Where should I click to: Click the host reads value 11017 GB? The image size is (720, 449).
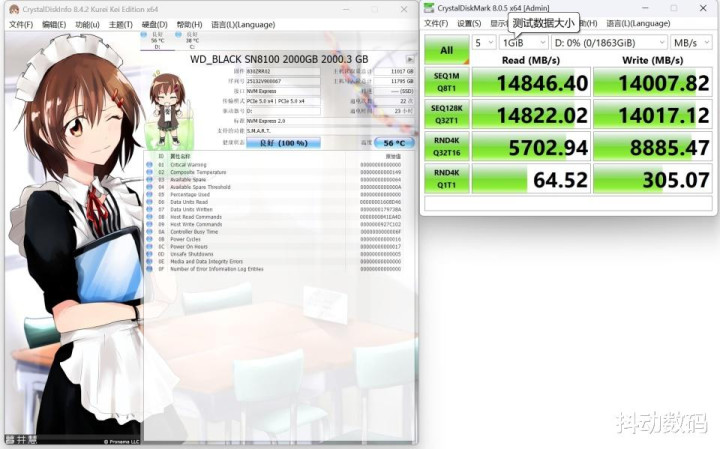tap(394, 72)
